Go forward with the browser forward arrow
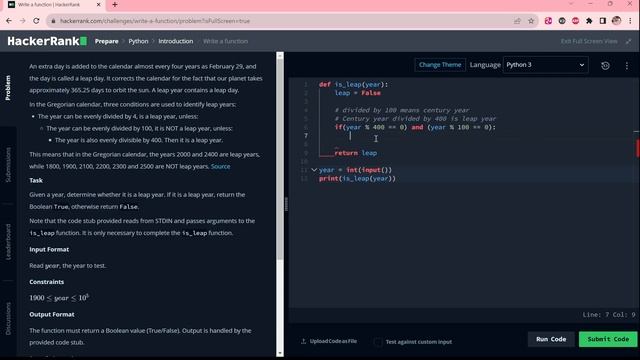The image size is (640, 360). tap(22, 21)
